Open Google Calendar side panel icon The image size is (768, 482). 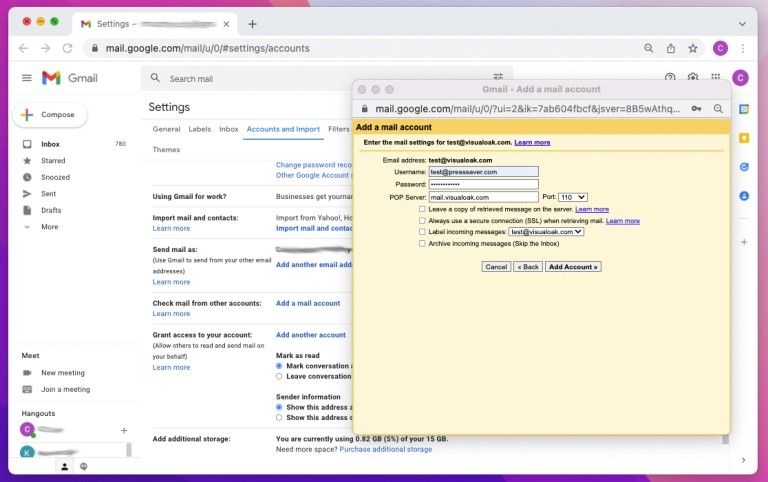744,109
